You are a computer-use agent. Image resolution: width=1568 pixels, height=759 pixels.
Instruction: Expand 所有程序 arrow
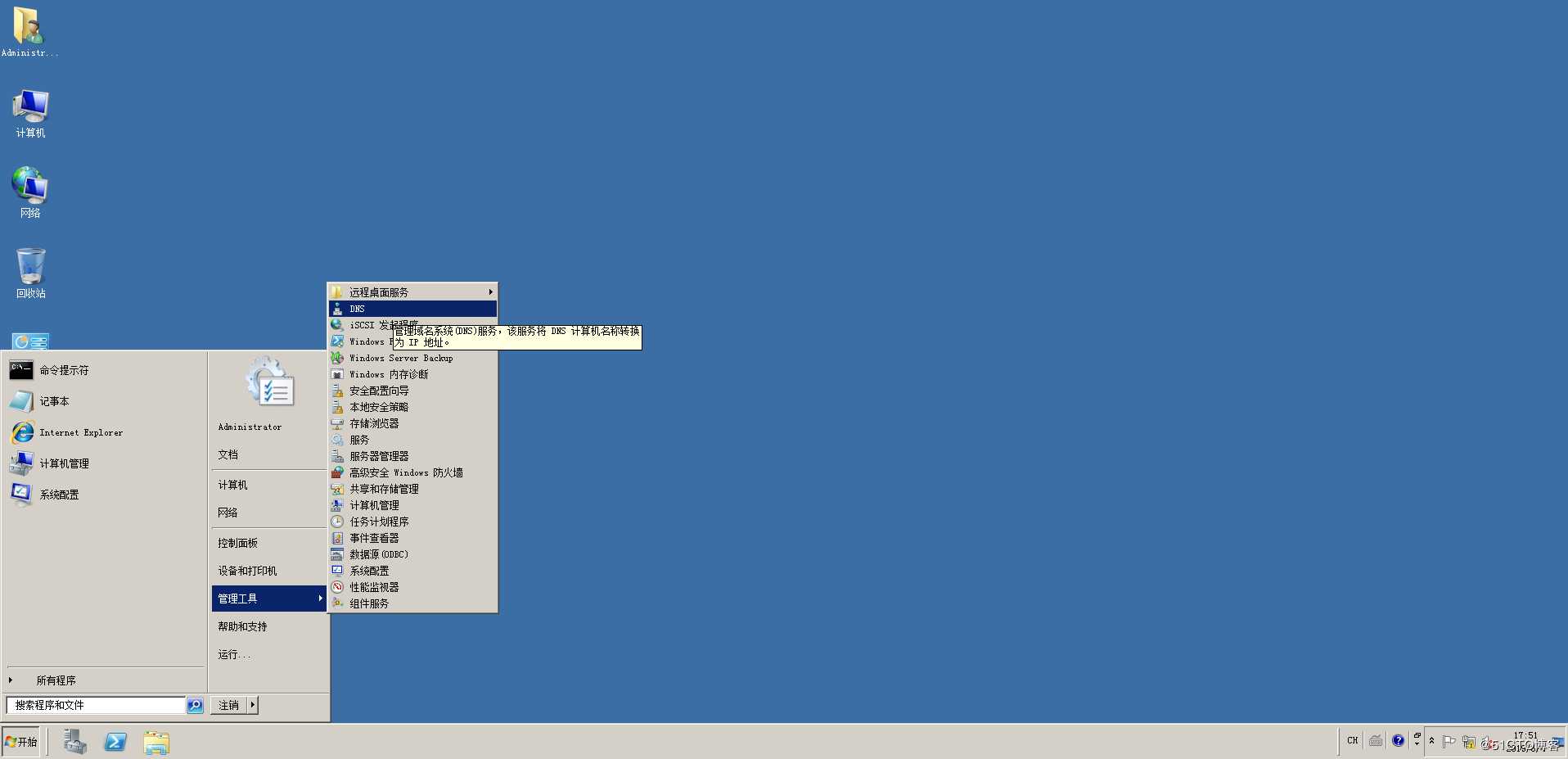pos(11,680)
